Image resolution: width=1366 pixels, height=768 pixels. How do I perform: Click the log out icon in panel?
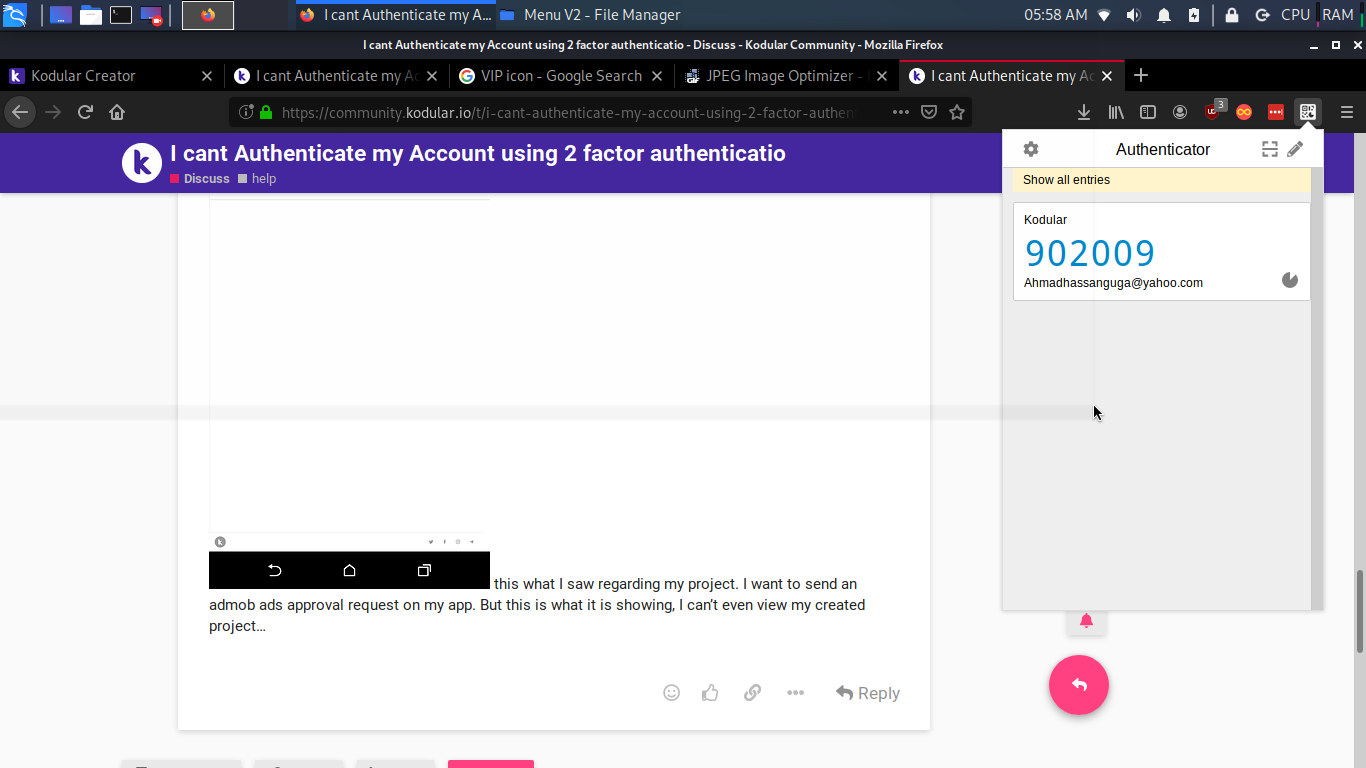coord(1262,15)
